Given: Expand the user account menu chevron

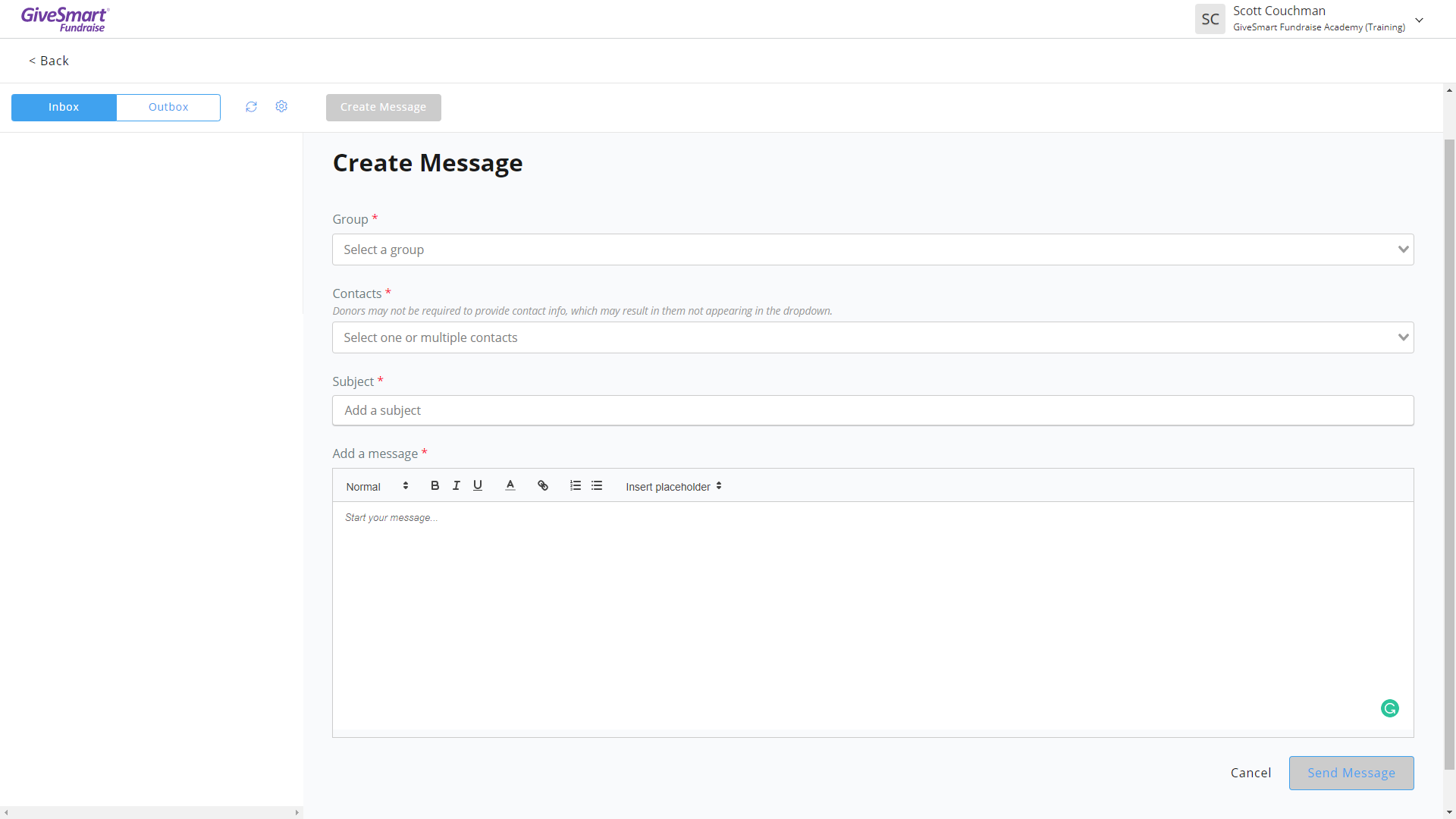Looking at the screenshot, I should click(1419, 20).
